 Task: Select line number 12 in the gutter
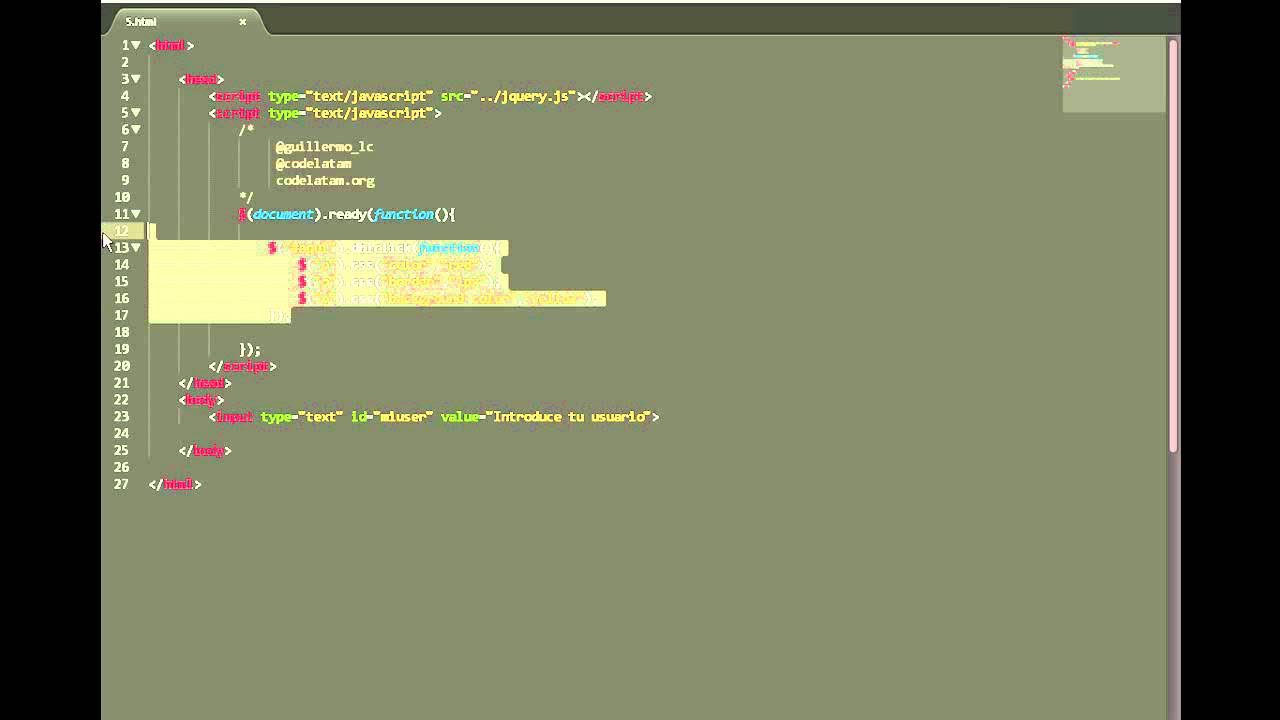click(121, 230)
